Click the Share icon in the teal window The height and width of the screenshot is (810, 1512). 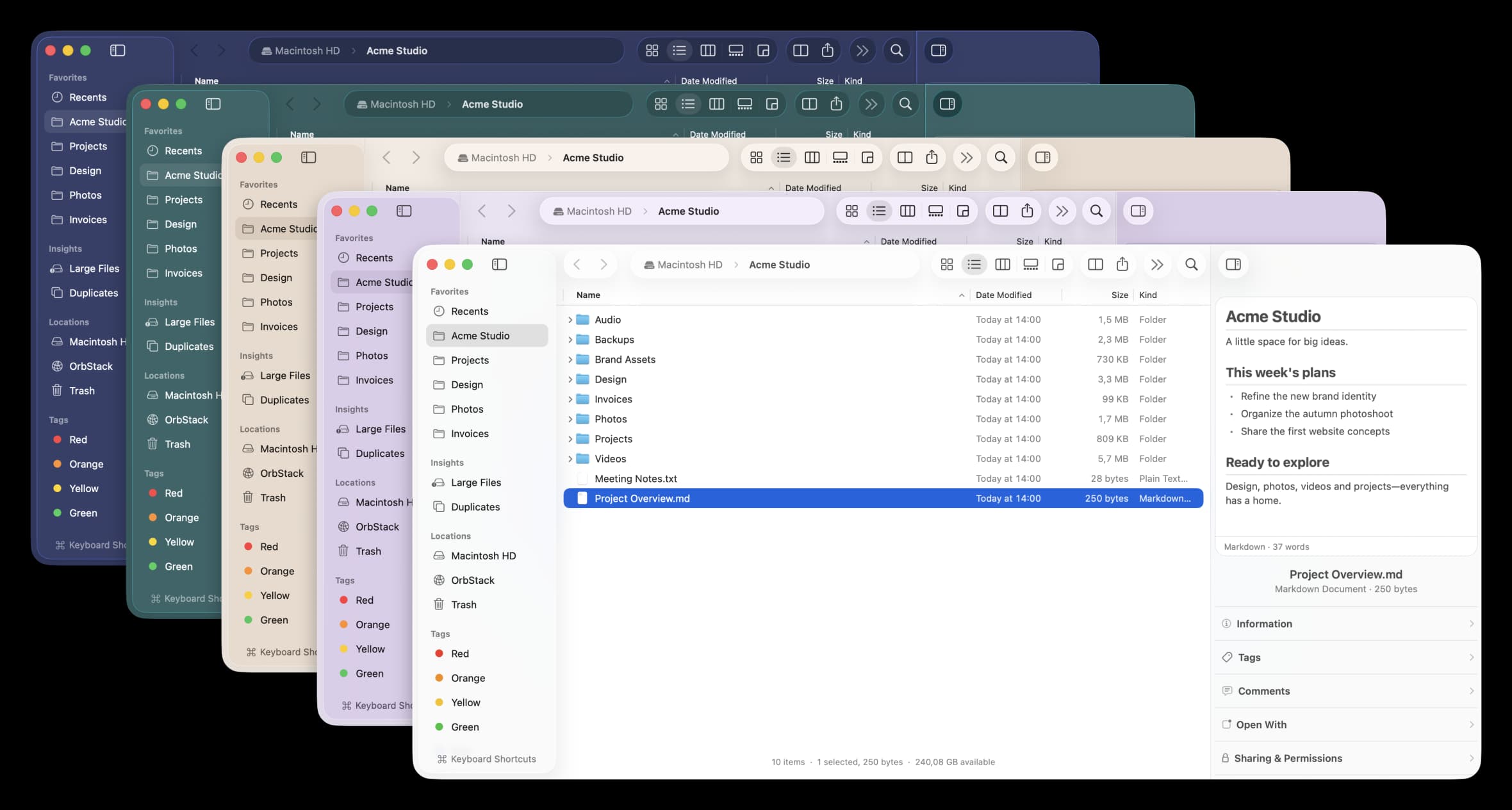click(836, 104)
